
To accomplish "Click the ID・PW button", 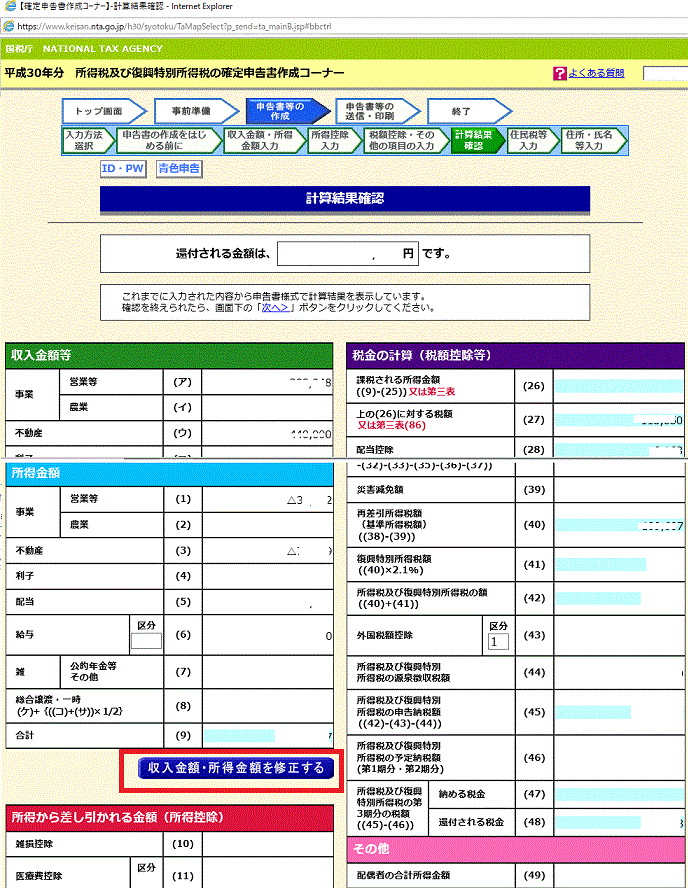I will pos(122,169).
